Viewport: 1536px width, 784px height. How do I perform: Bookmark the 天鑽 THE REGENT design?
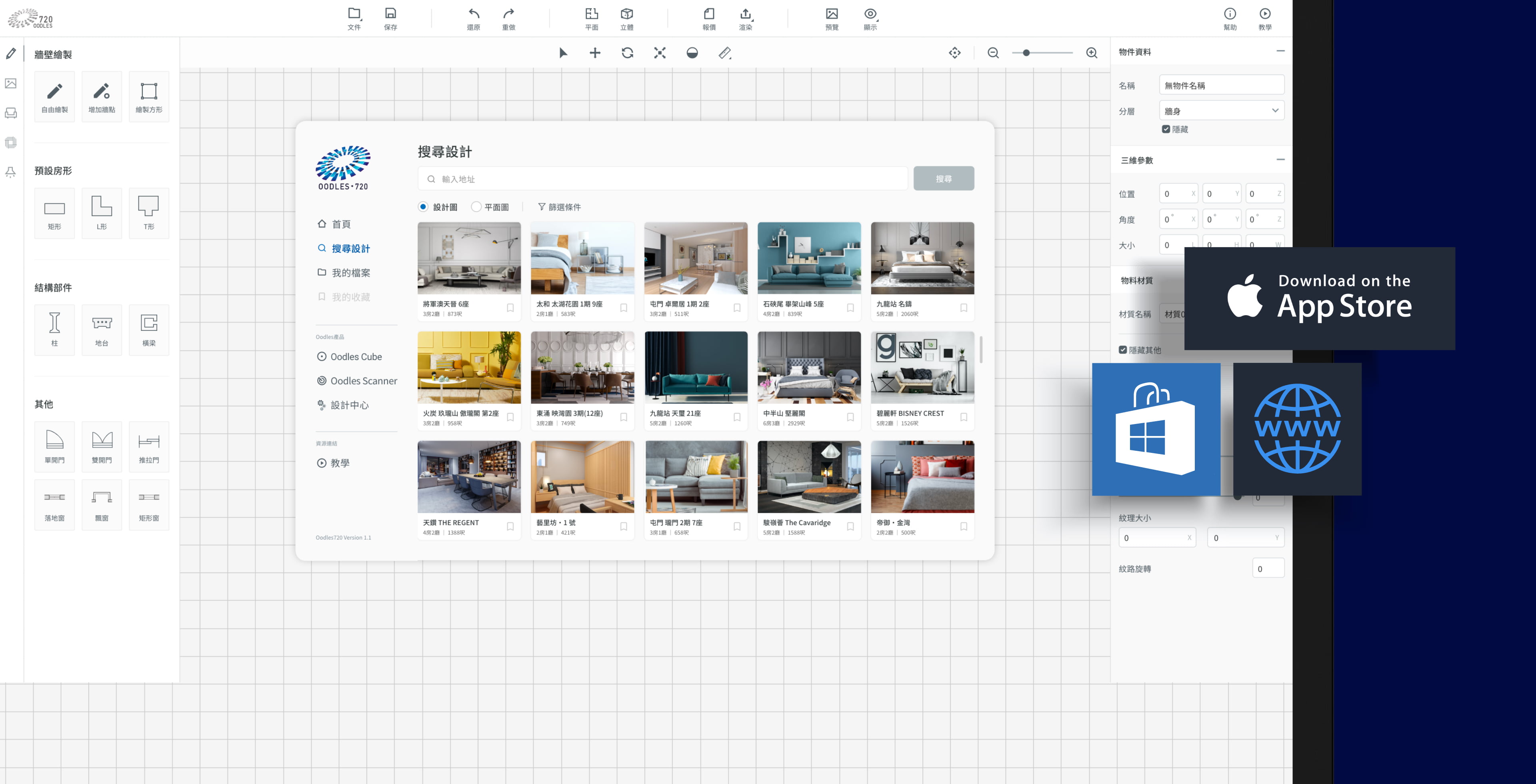point(510,526)
